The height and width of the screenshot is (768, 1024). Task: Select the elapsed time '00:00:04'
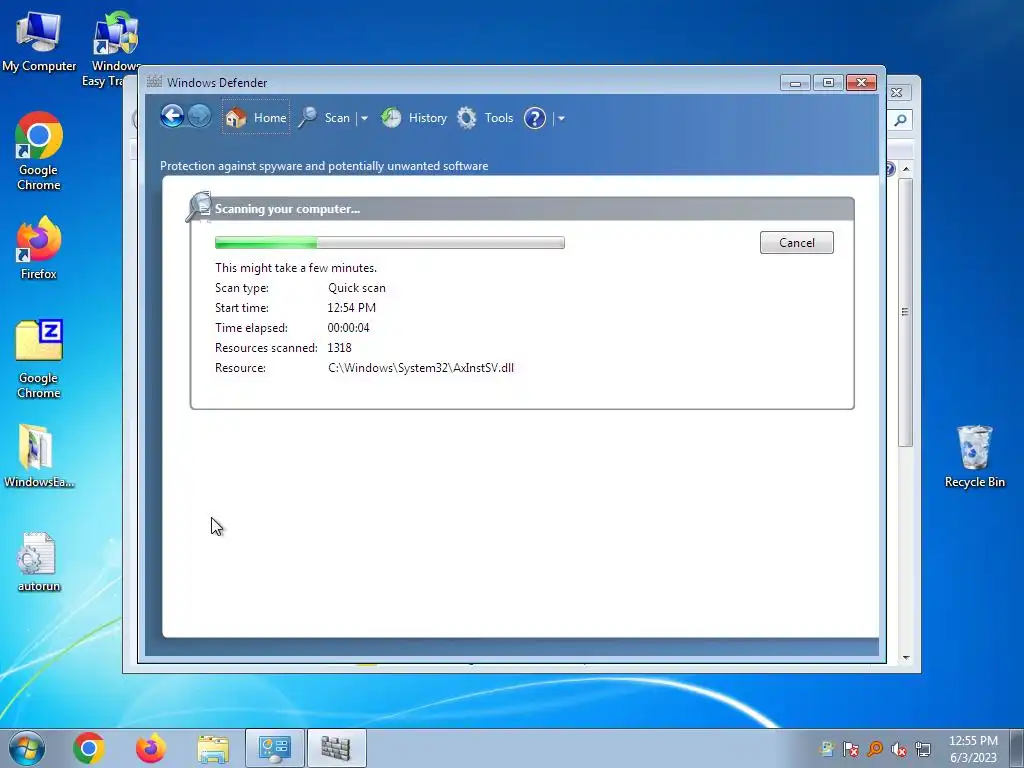(348, 328)
